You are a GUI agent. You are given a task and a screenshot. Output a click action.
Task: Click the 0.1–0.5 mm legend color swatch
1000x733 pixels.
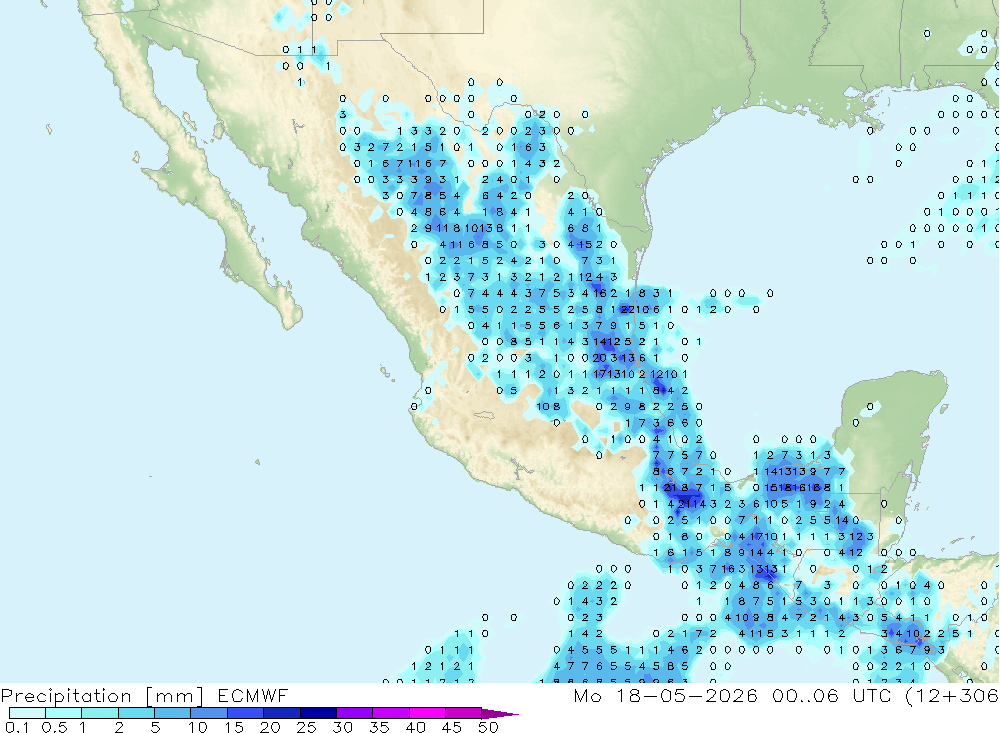(x=27, y=713)
